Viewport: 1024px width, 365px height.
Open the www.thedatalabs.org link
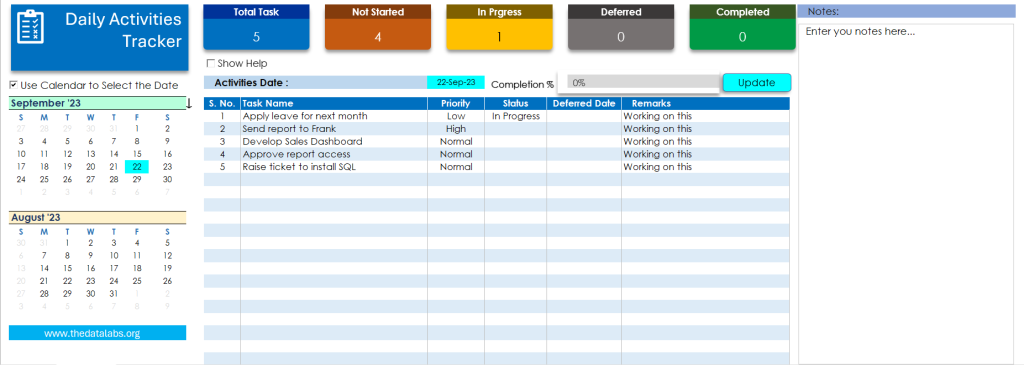coord(92,333)
